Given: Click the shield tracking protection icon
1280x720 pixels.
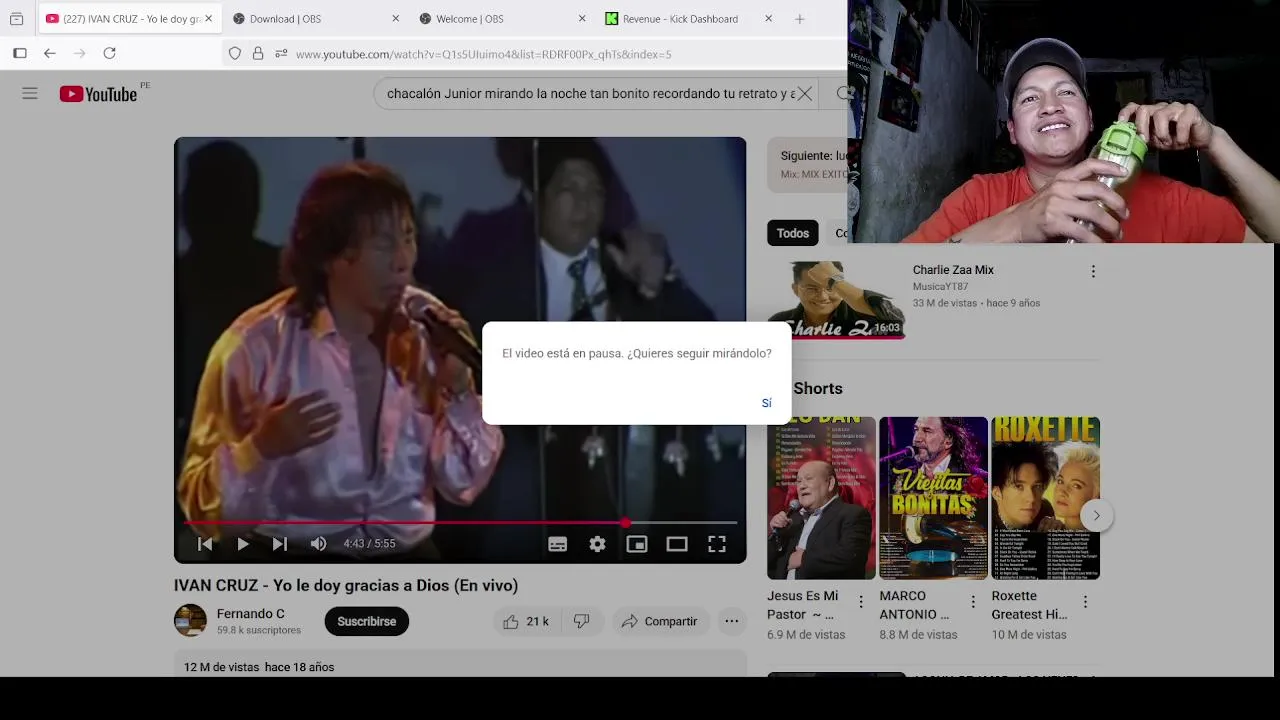Looking at the screenshot, I should 235,54.
